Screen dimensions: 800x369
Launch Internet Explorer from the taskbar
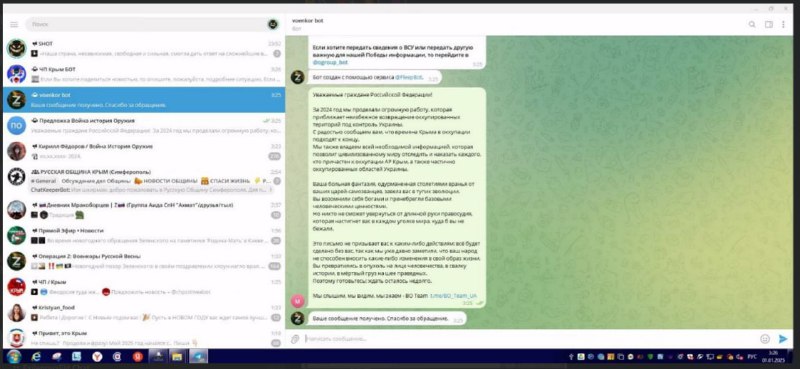[36, 357]
